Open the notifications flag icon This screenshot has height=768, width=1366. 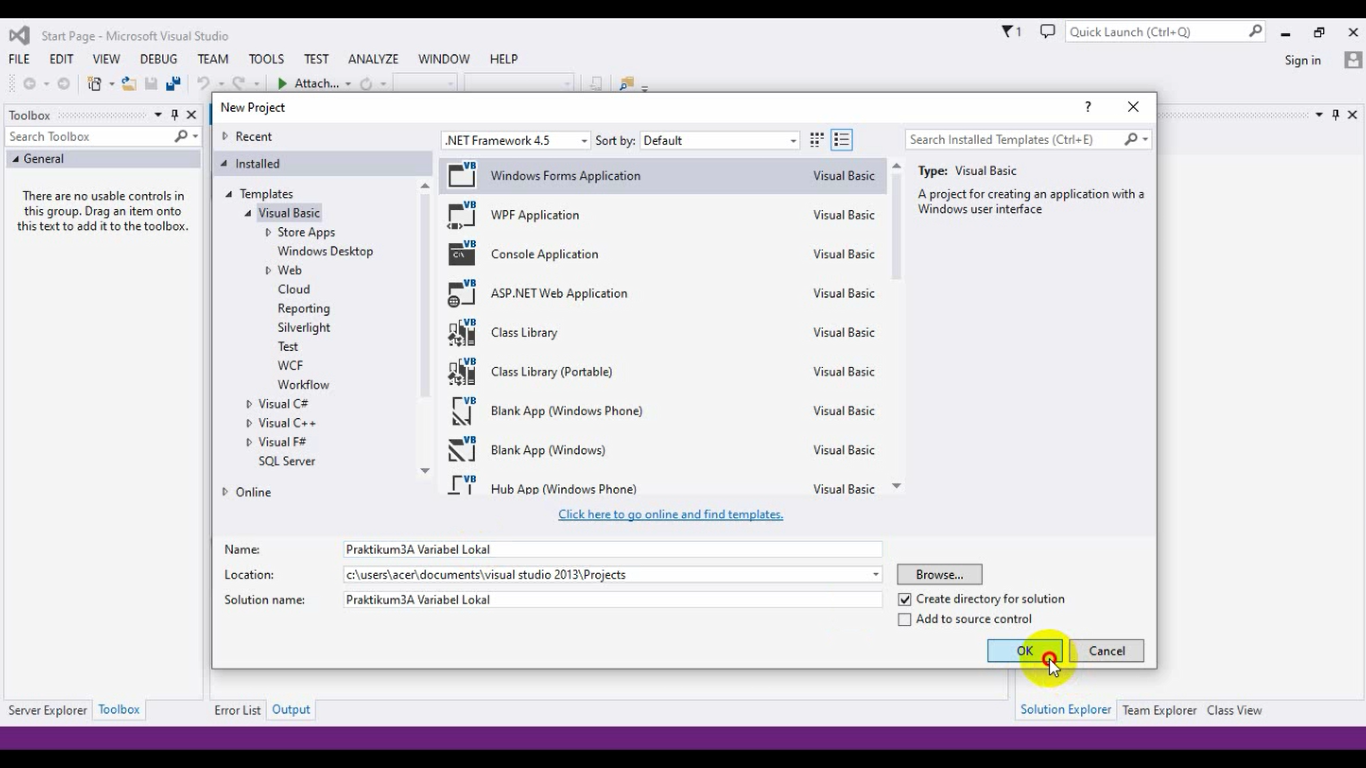click(1011, 32)
